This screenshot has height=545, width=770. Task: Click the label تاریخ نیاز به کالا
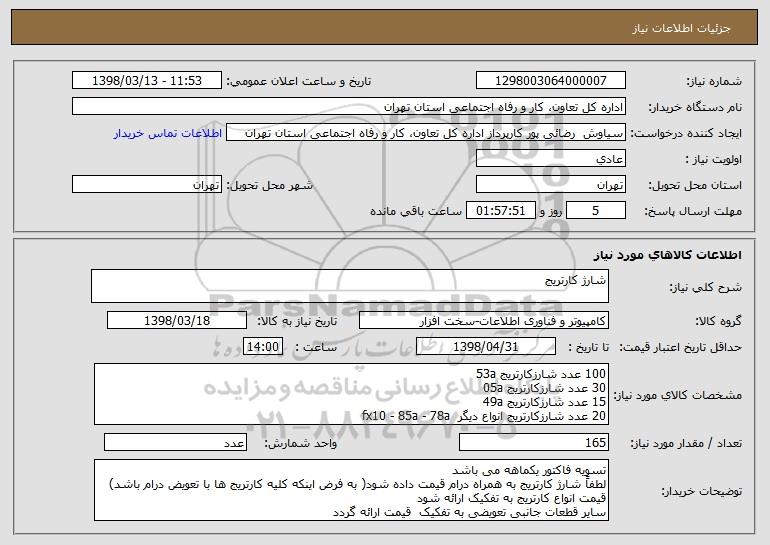point(297,322)
